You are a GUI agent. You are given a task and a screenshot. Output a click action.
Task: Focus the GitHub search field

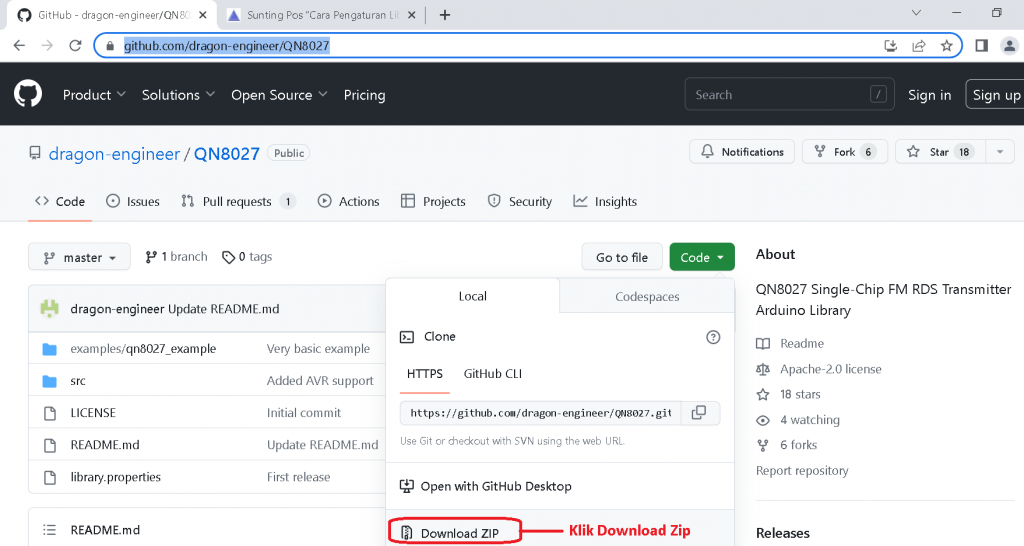pyautogui.click(x=790, y=95)
